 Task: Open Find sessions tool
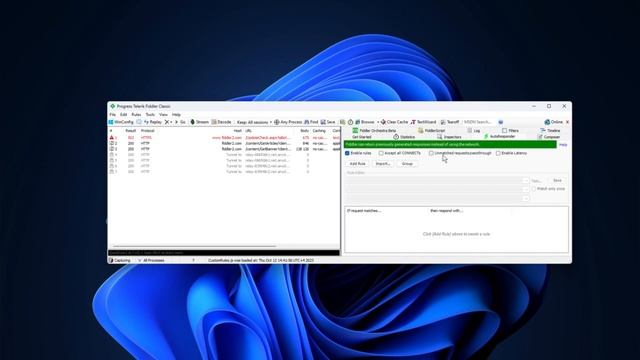coord(311,122)
